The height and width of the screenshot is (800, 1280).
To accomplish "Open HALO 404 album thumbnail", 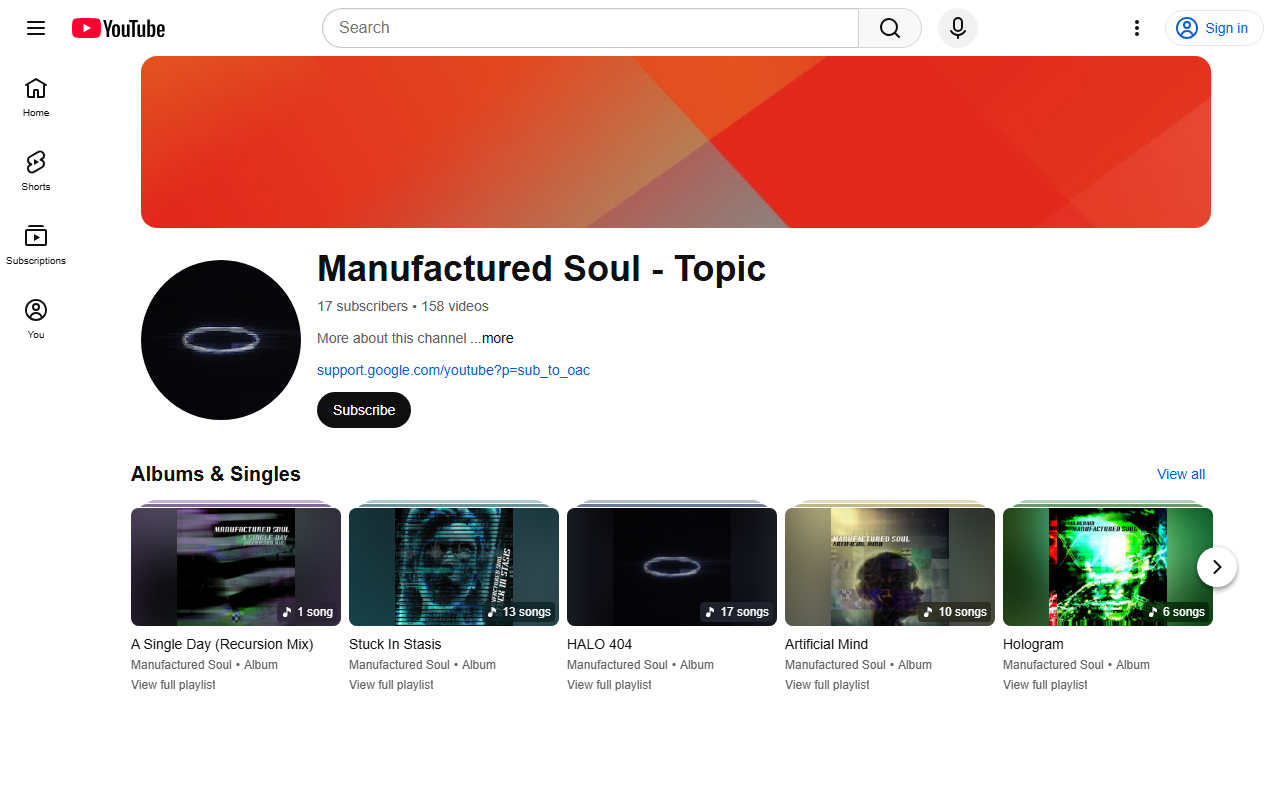I will pos(672,567).
